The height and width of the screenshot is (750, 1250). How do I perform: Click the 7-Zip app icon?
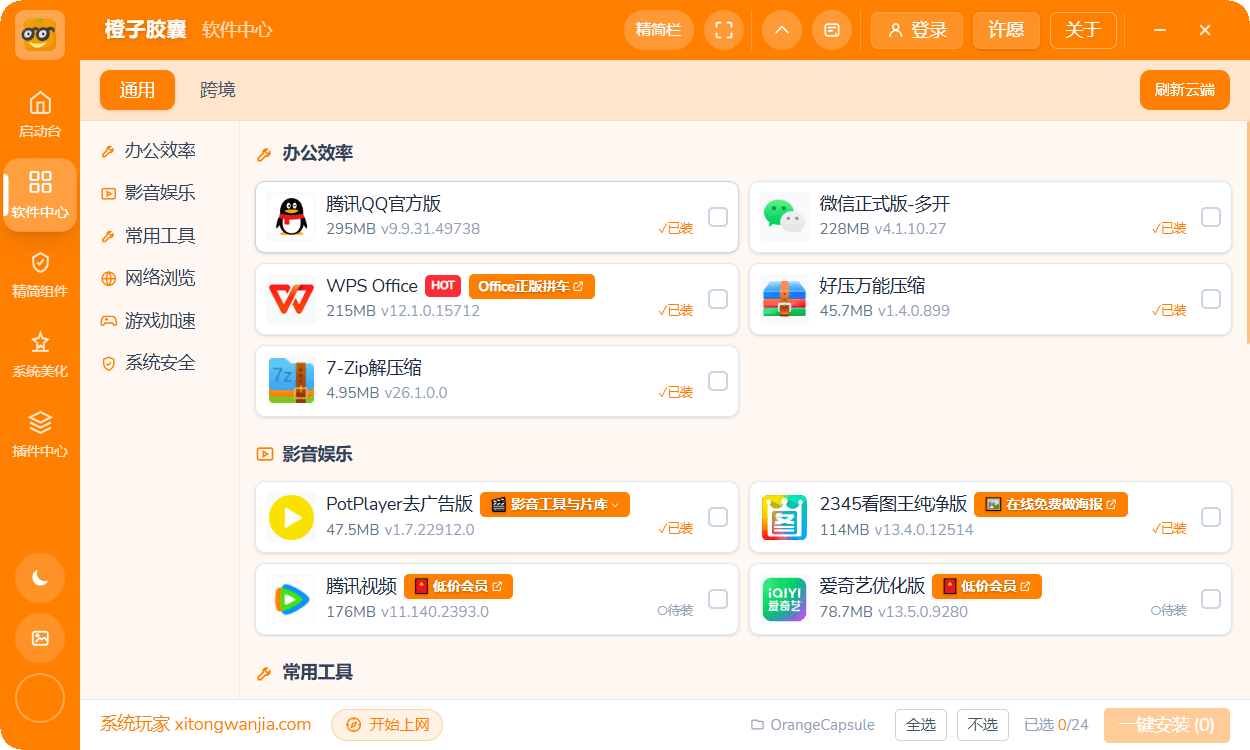pyautogui.click(x=291, y=380)
